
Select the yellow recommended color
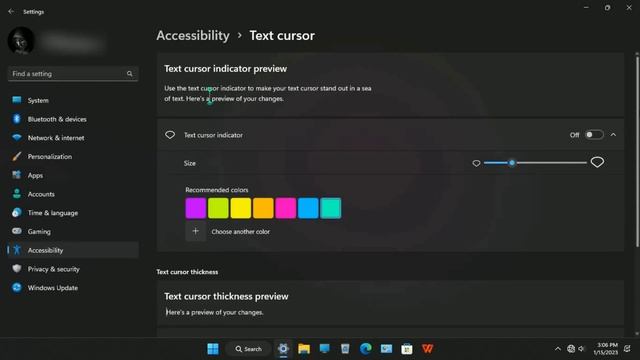point(240,208)
